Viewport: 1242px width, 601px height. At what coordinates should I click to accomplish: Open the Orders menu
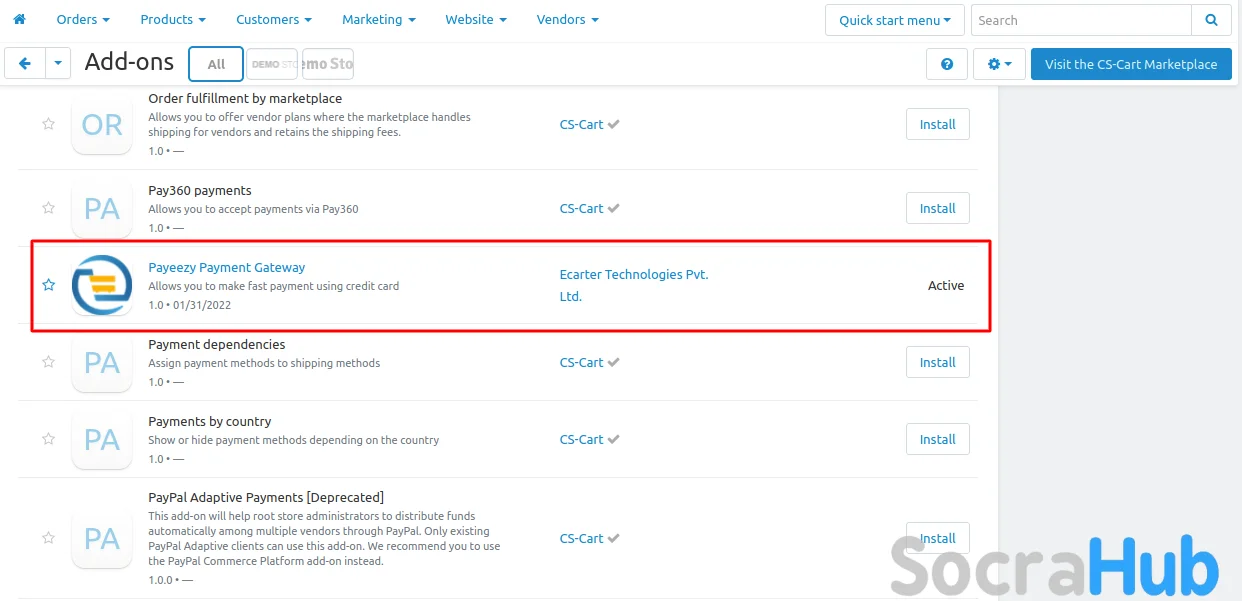click(x=83, y=19)
